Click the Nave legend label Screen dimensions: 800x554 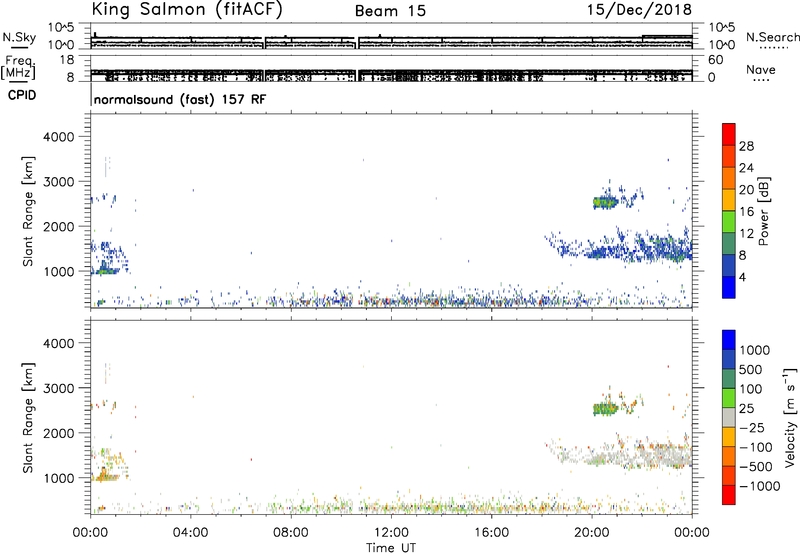760,69
